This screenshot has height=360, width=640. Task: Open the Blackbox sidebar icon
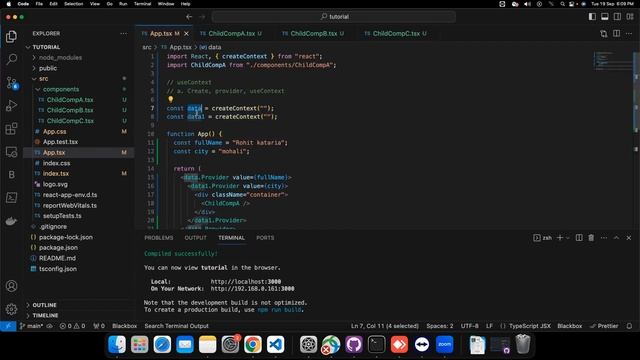coord(11,175)
